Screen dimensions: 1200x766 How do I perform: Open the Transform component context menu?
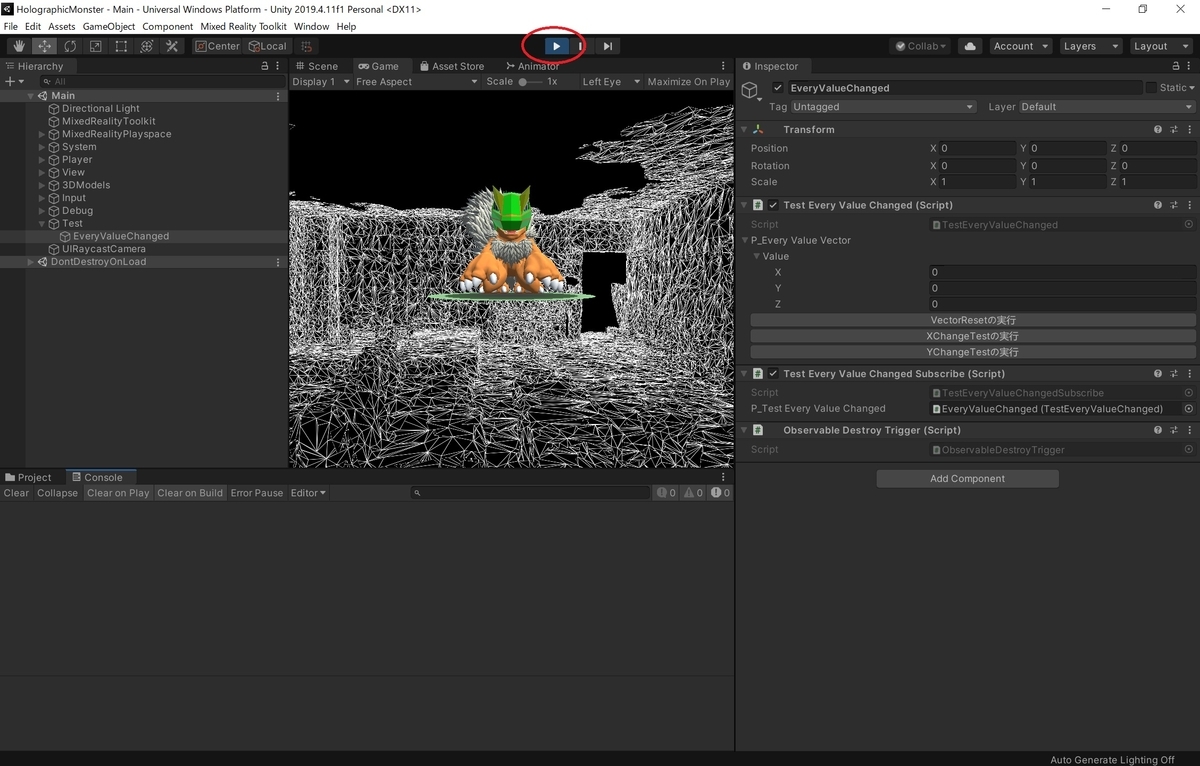(1189, 129)
